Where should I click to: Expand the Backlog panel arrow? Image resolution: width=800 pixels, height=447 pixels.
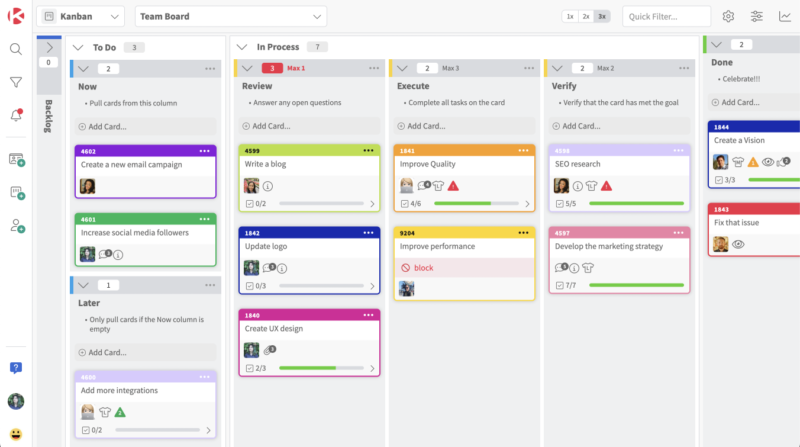point(49,47)
